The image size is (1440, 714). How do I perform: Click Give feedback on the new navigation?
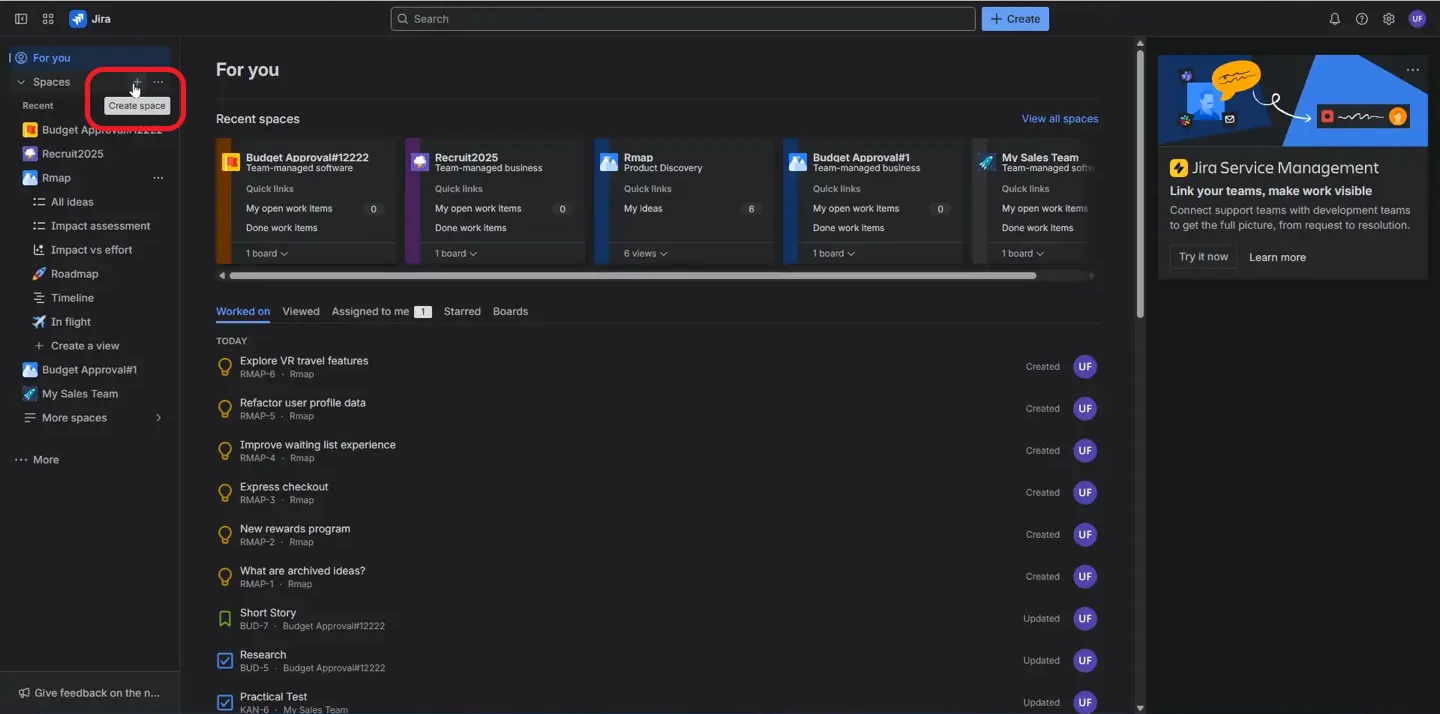(x=89, y=693)
